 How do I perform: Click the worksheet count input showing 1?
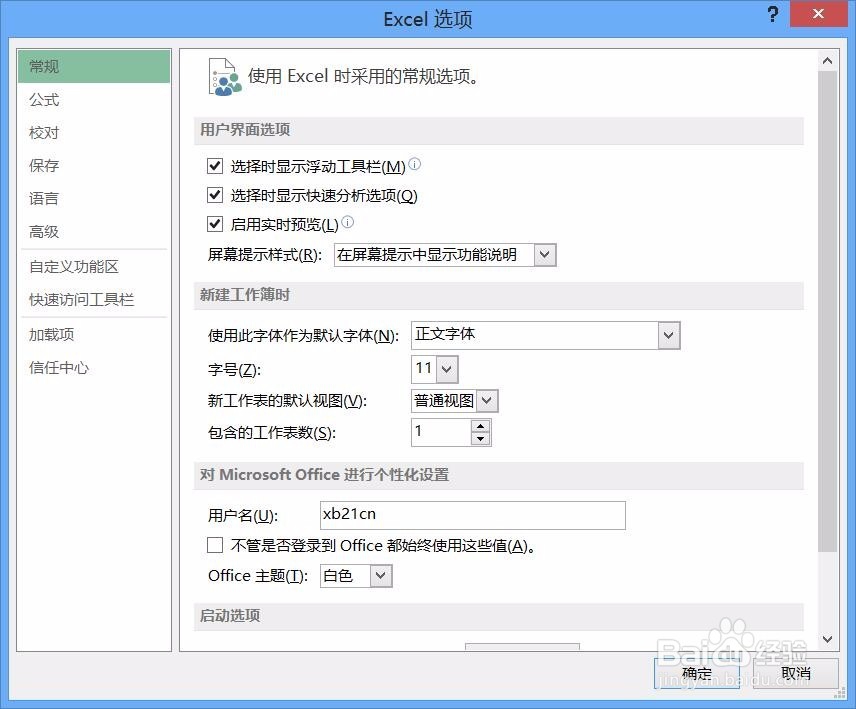[x=441, y=432]
